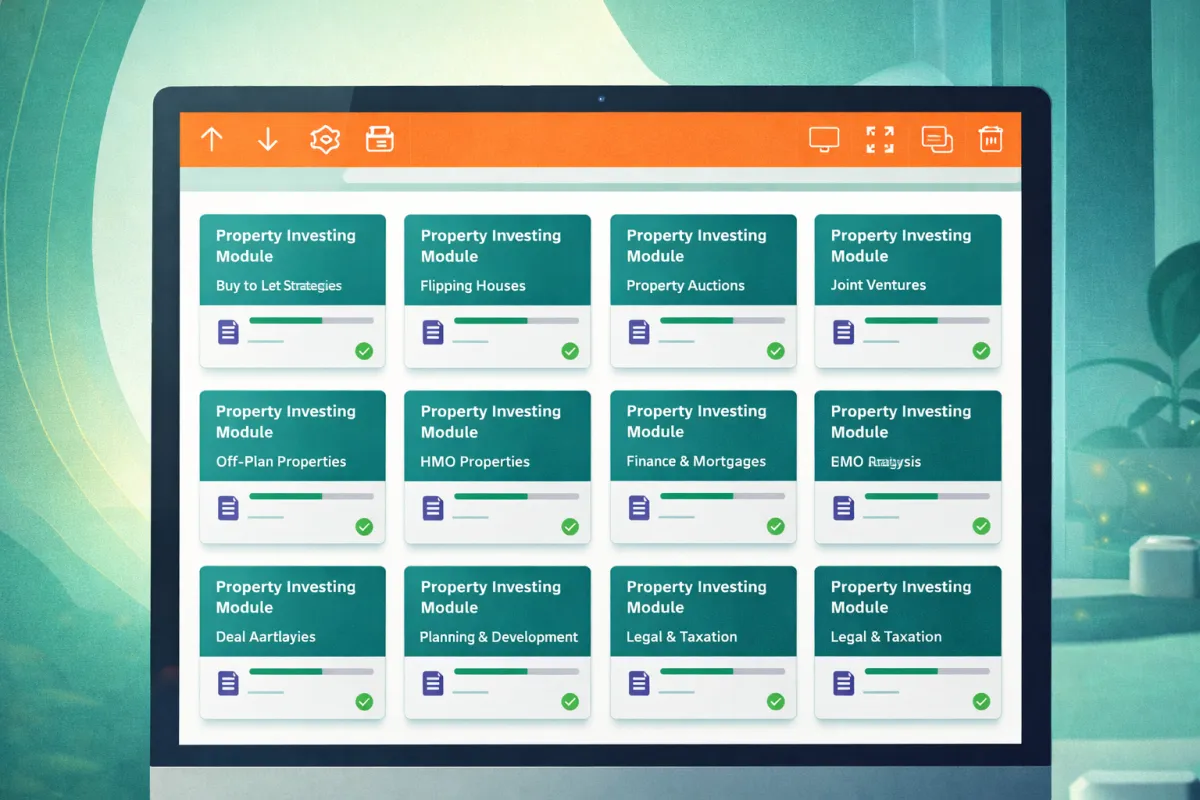
Task: Toggle green checkmark on Buy to Let card
Action: click(364, 351)
